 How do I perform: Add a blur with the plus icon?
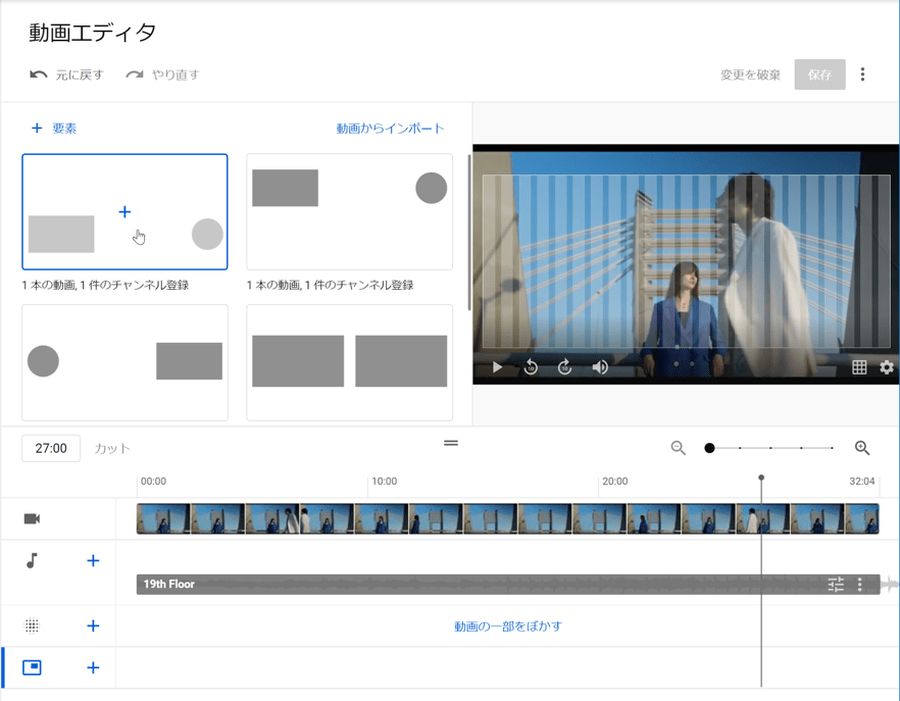tap(93, 626)
